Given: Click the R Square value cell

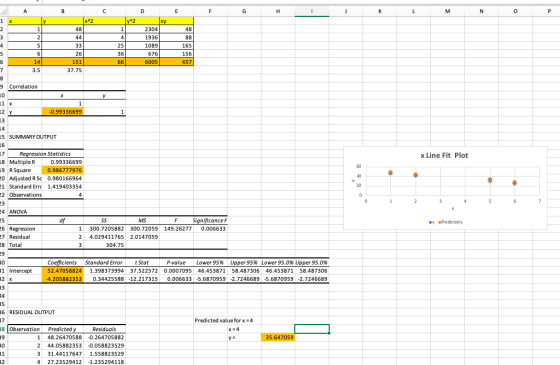Looking at the screenshot, I should pyautogui.click(x=63, y=170).
